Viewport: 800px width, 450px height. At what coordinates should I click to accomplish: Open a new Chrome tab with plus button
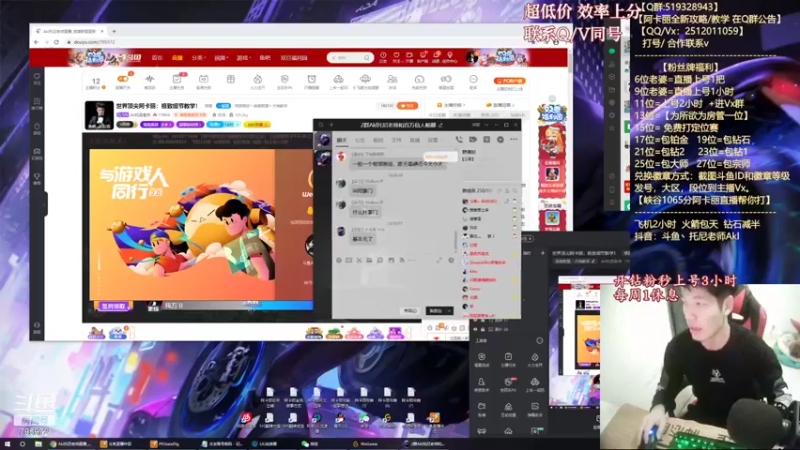point(114,31)
